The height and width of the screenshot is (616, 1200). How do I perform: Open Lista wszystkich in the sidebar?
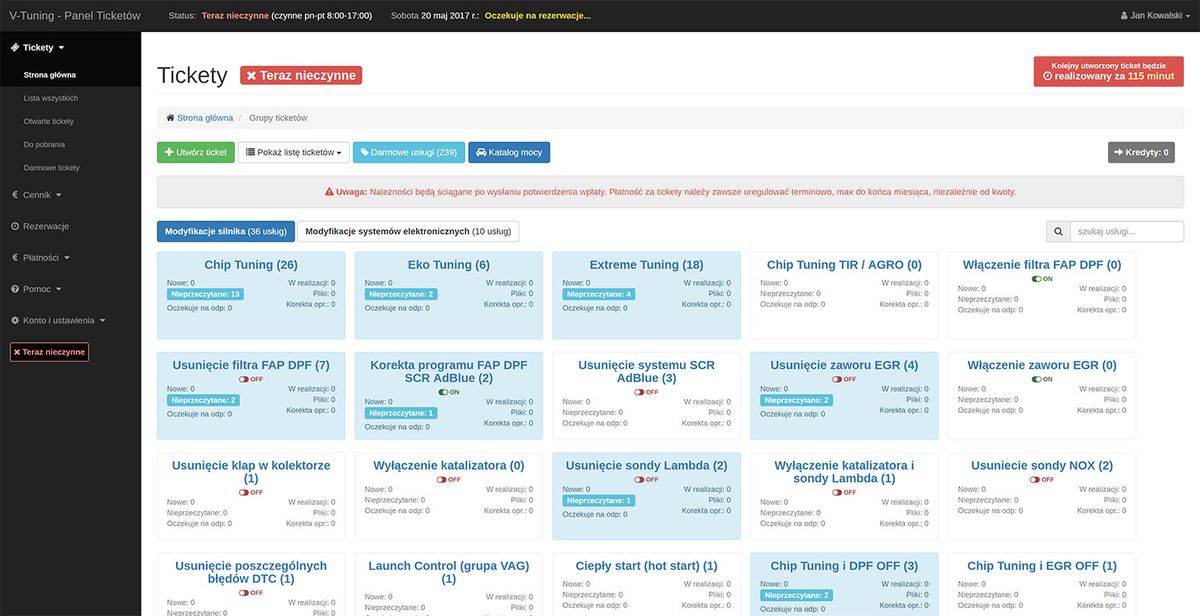(x=51, y=98)
